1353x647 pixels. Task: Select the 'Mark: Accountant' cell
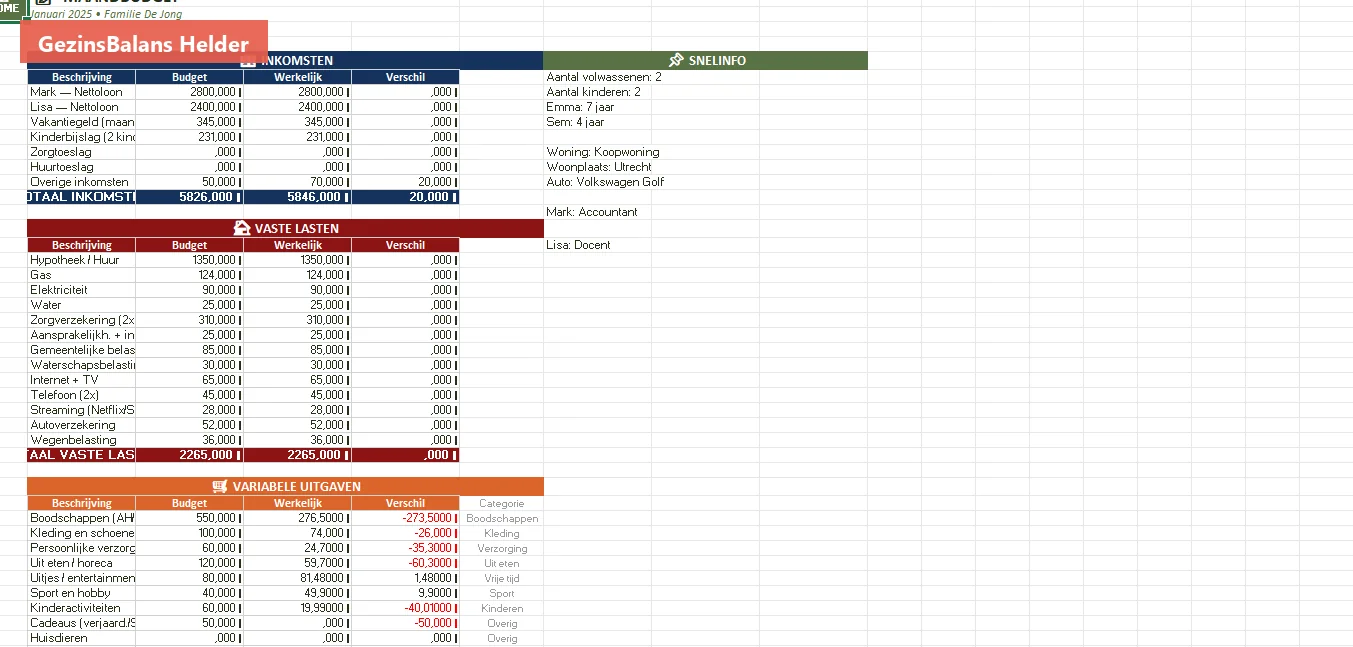(x=592, y=212)
